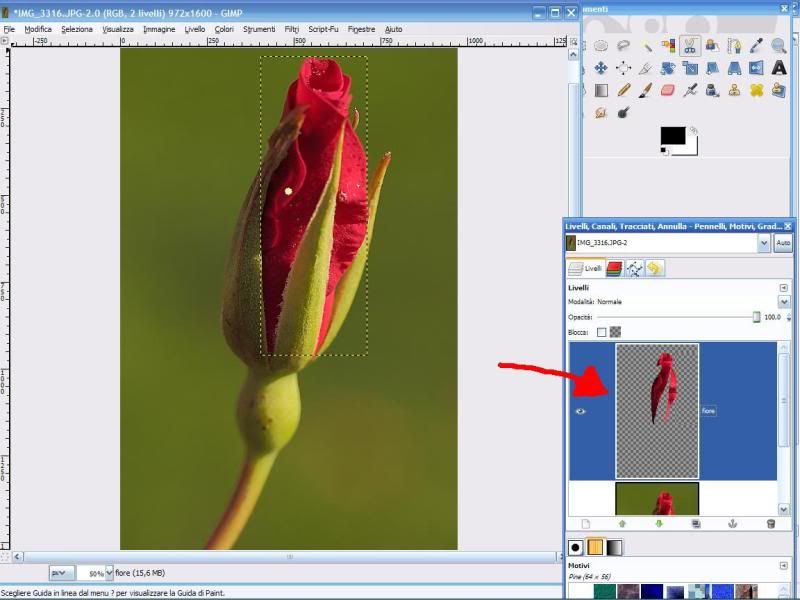
Task: Swap foreground and background colors
Action: (693, 131)
